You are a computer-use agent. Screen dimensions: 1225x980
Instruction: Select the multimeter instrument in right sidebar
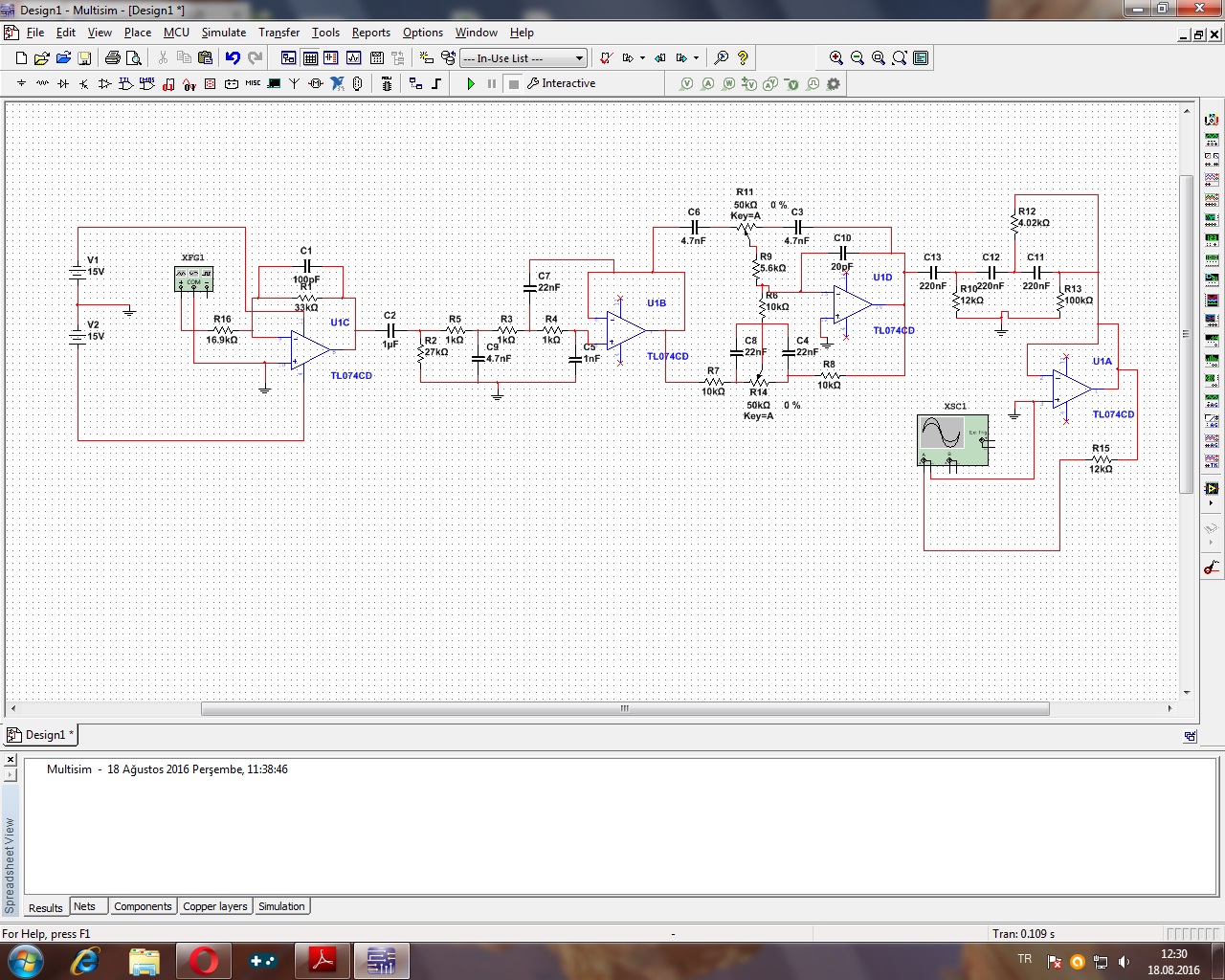coord(1212,120)
